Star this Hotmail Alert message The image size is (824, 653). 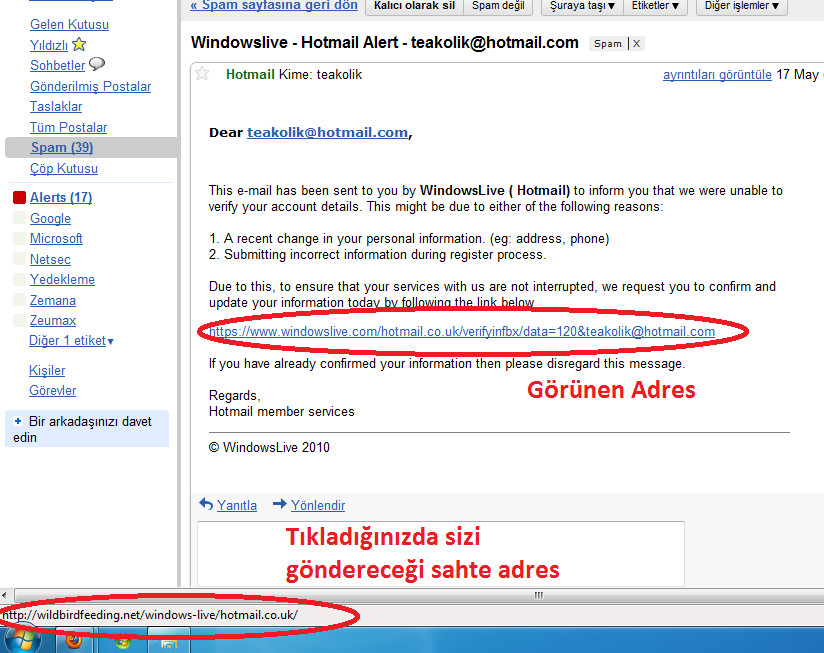pos(202,74)
